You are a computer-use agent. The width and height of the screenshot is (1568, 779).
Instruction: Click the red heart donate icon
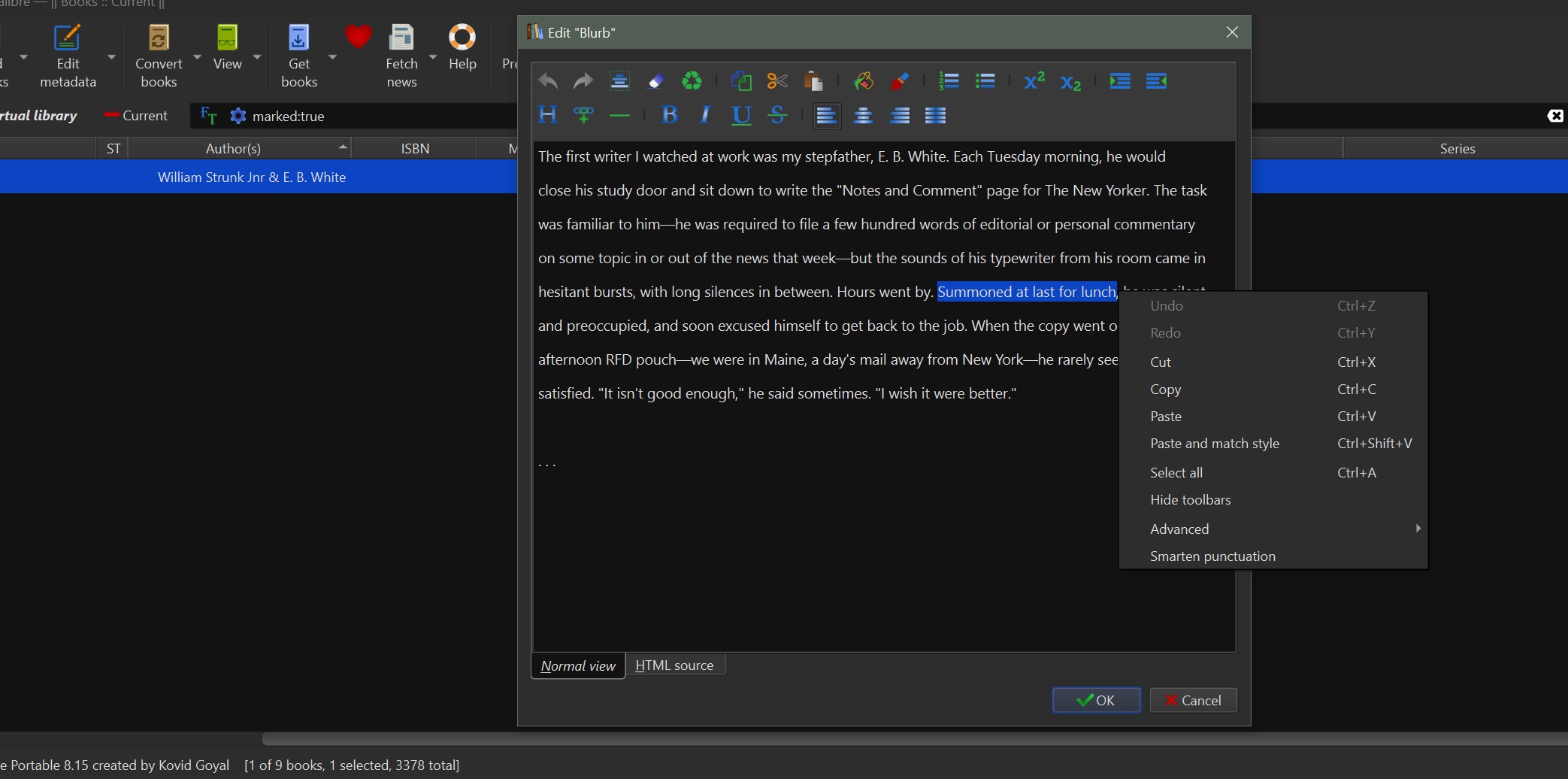[358, 37]
